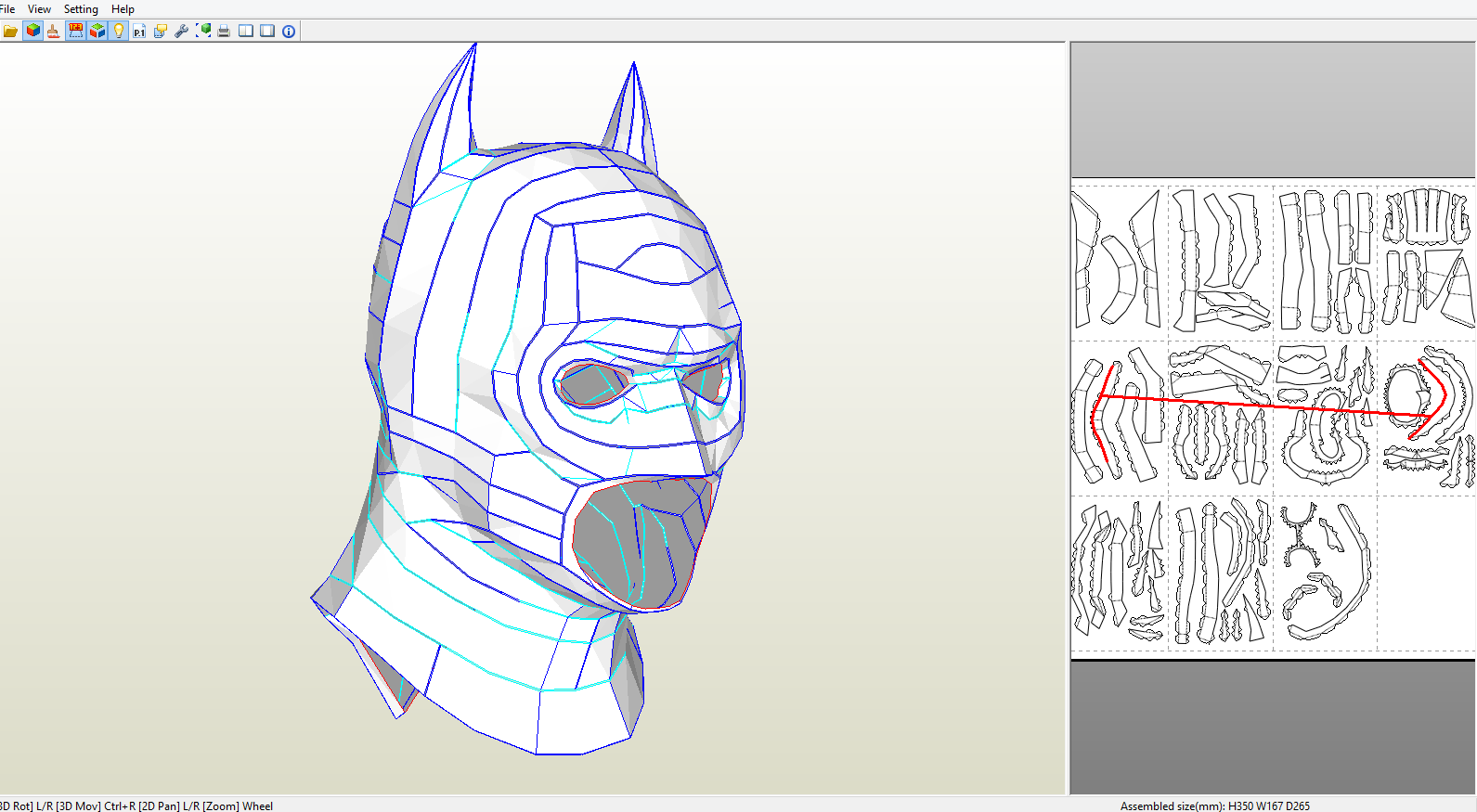1477x812 pixels.
Task: Open the Help menu
Action: pos(123,8)
